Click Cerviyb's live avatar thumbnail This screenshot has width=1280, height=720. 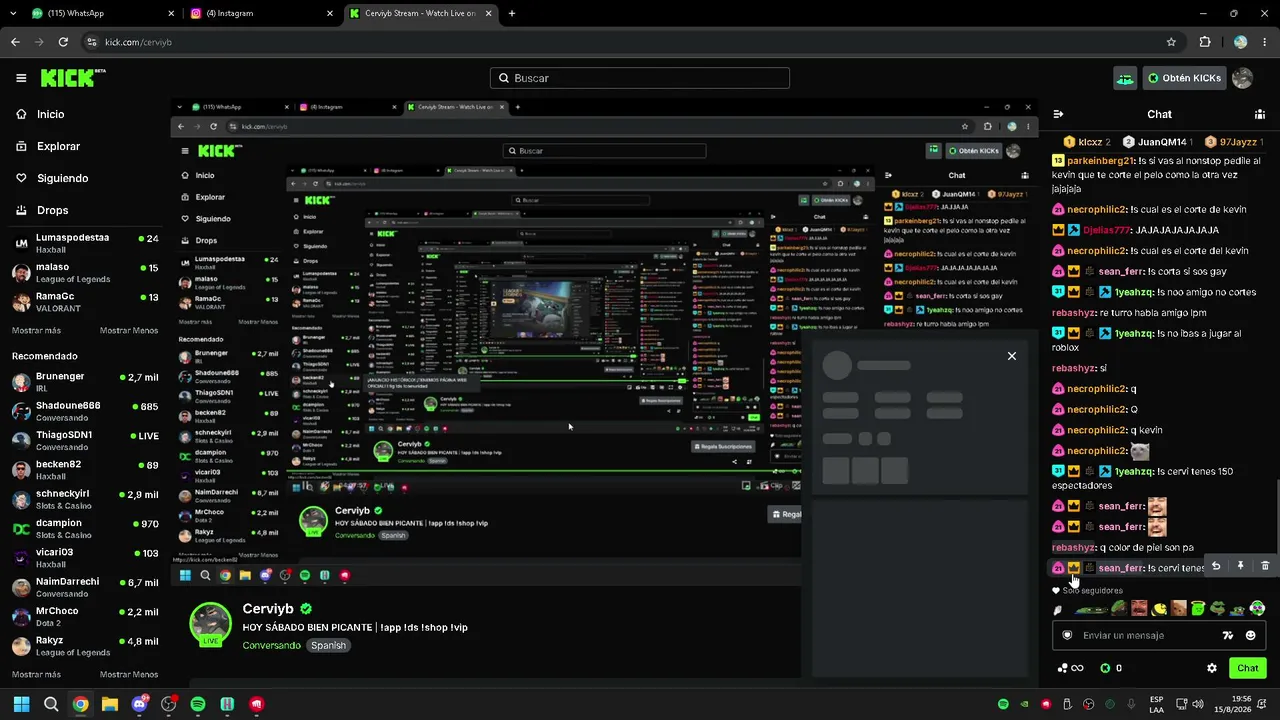click(x=211, y=624)
